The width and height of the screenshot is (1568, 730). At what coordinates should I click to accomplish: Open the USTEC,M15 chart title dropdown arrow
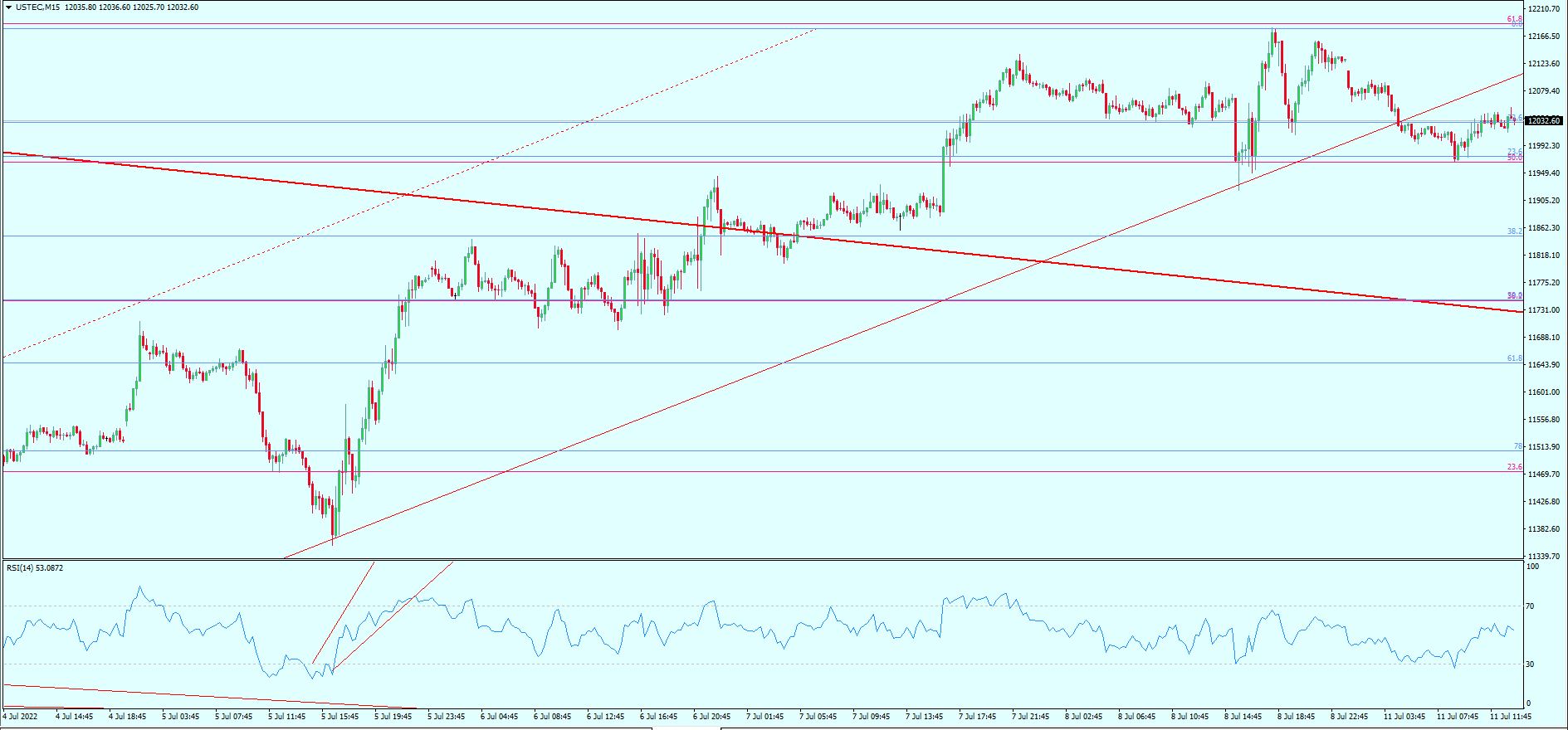click(x=7, y=7)
